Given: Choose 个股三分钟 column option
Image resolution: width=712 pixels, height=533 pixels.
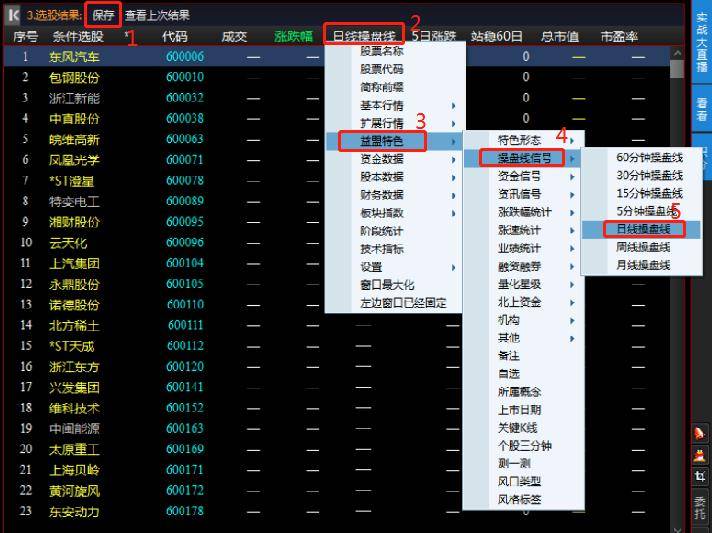Looking at the screenshot, I should (524, 446).
